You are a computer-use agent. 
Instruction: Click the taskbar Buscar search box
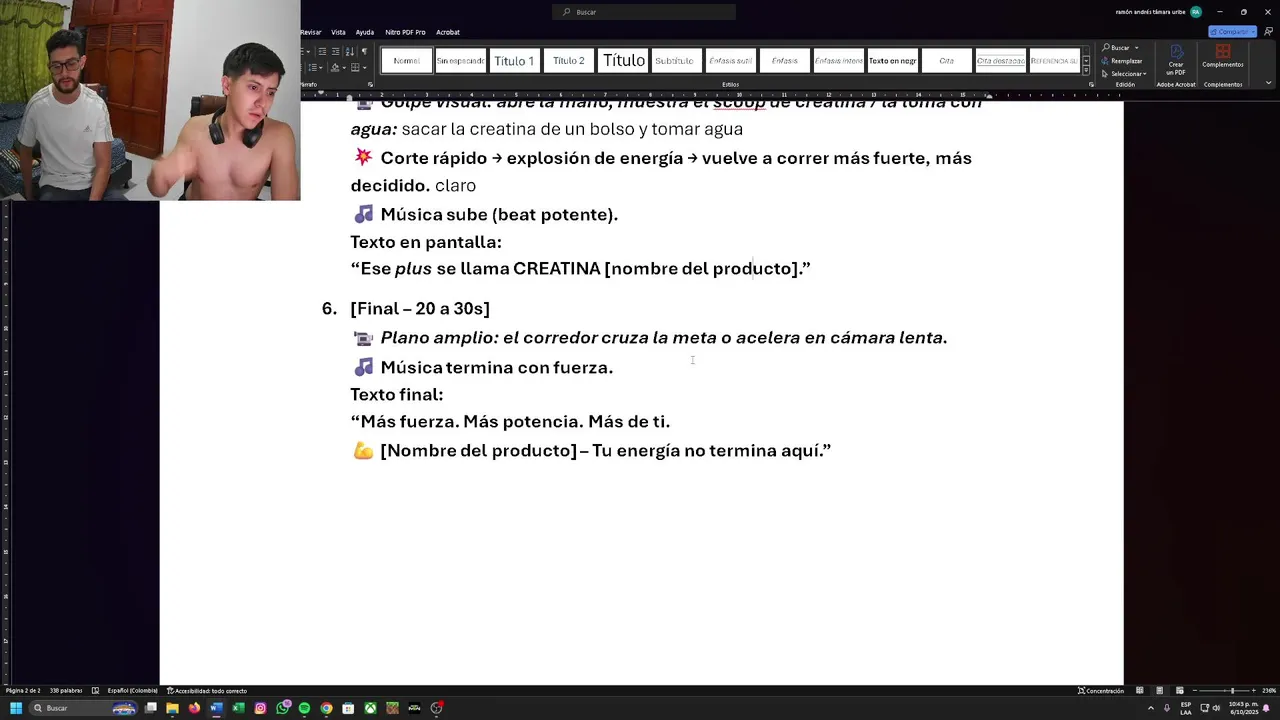[x=84, y=708]
